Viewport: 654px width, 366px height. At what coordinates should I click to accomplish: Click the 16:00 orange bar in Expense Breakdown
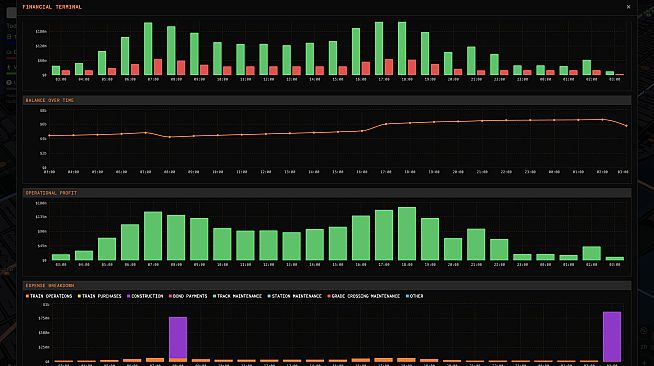361,360
